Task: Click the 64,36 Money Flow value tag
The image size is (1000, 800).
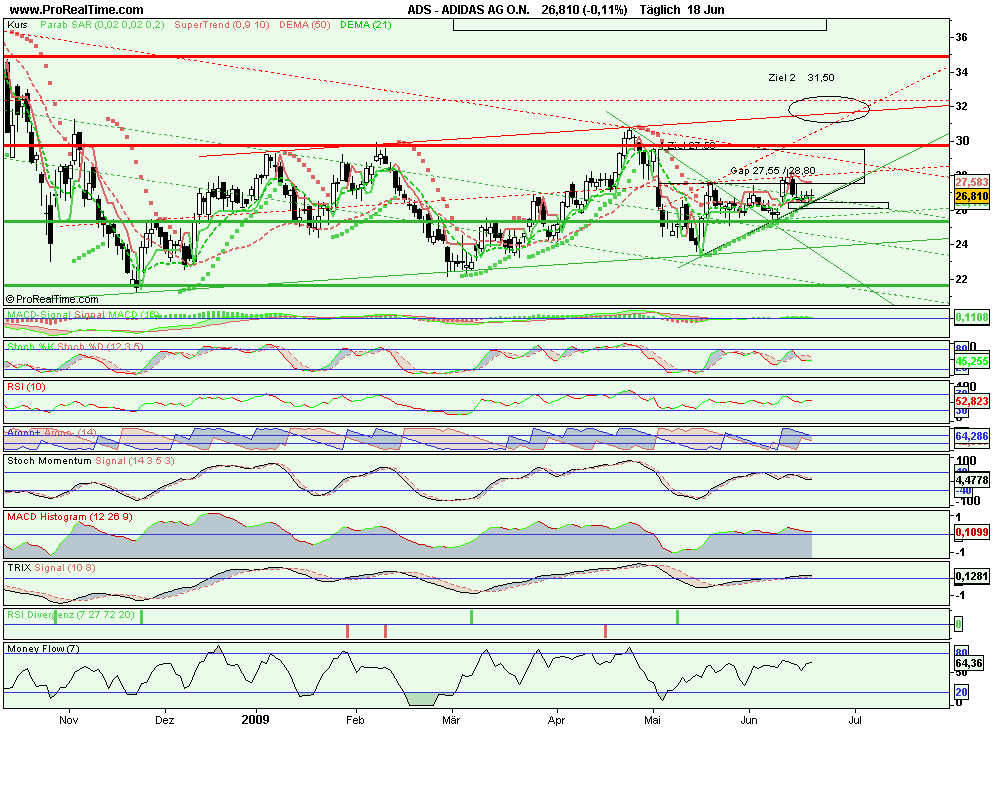Action: coord(969,663)
